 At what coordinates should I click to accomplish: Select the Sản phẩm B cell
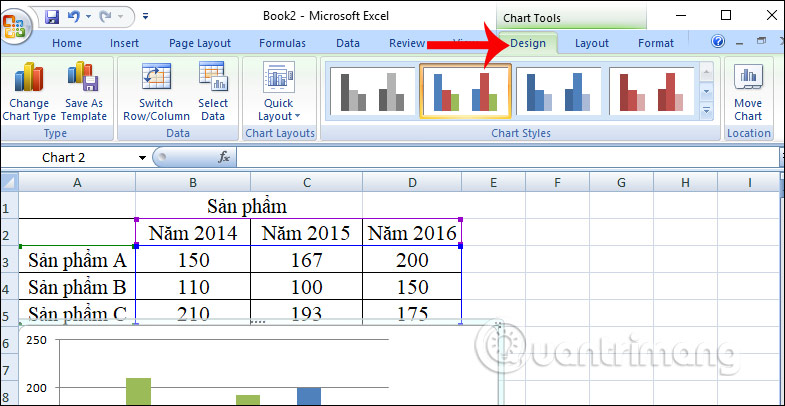click(x=77, y=287)
